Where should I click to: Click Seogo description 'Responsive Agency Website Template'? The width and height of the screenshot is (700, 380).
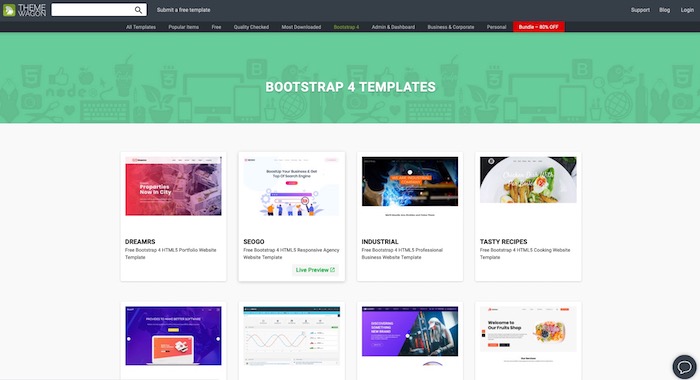coord(291,254)
